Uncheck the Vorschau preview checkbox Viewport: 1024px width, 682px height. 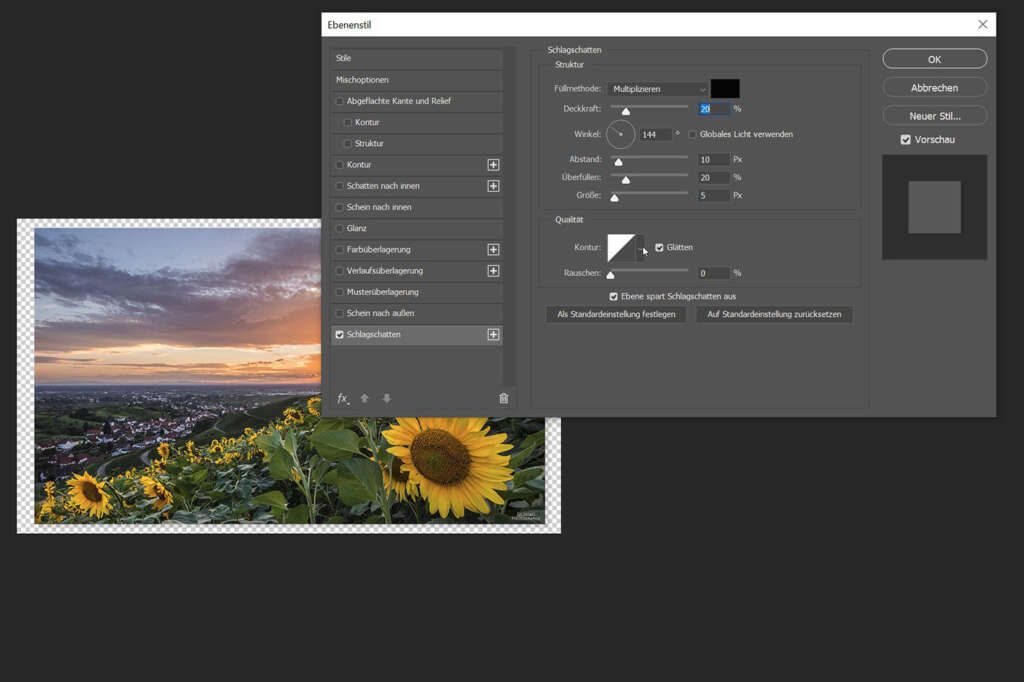point(905,140)
